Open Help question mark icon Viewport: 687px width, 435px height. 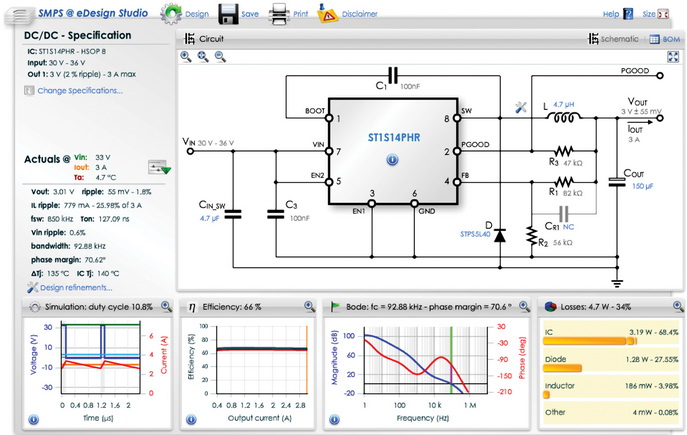pos(628,14)
